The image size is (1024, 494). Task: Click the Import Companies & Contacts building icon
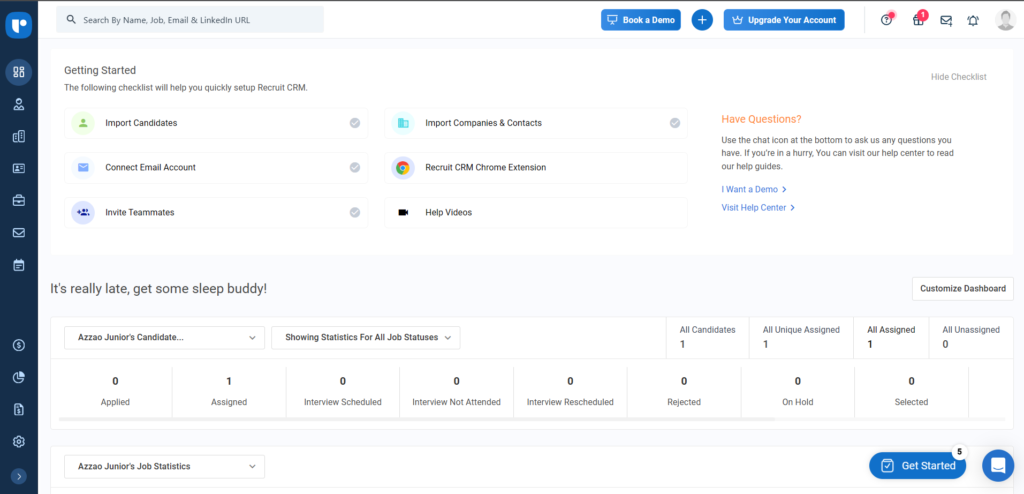(403, 123)
